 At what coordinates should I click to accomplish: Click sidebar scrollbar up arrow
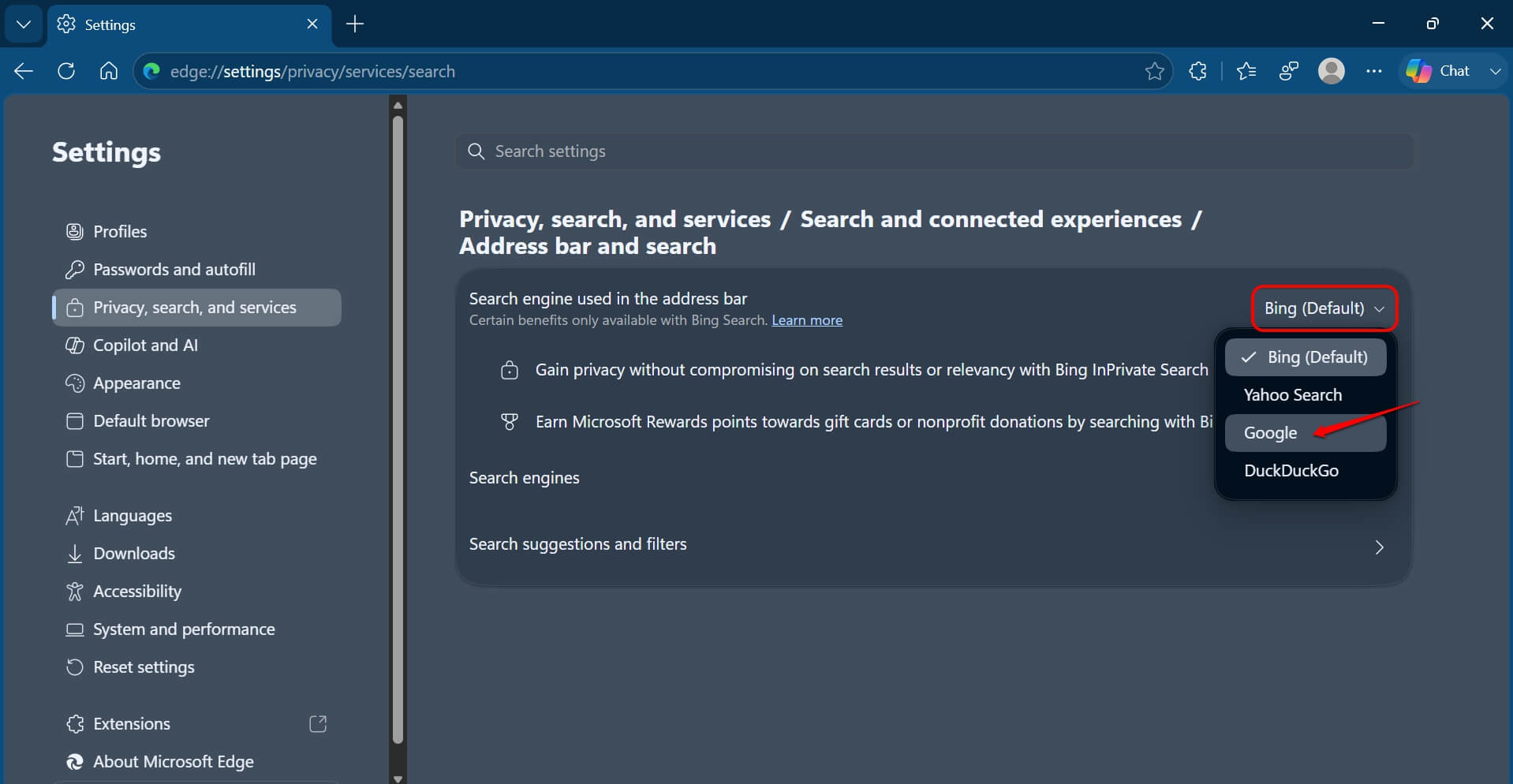pos(398,105)
